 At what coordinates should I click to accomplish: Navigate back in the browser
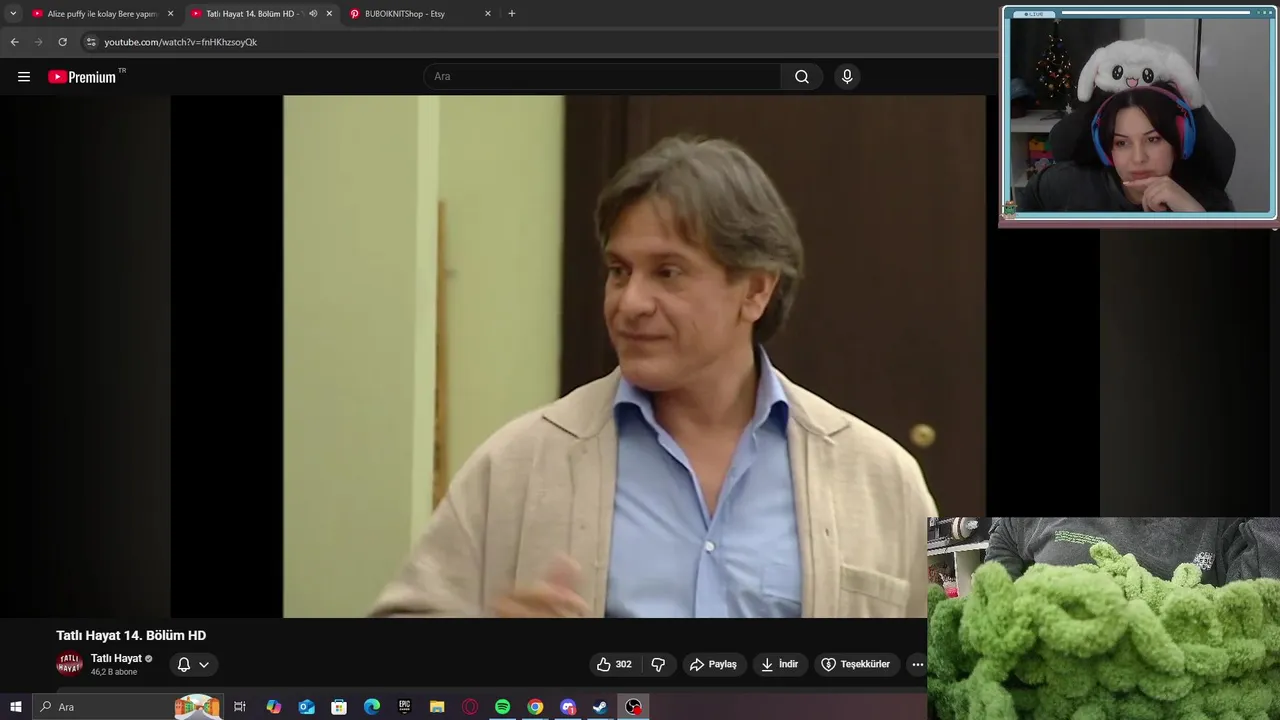[14, 42]
